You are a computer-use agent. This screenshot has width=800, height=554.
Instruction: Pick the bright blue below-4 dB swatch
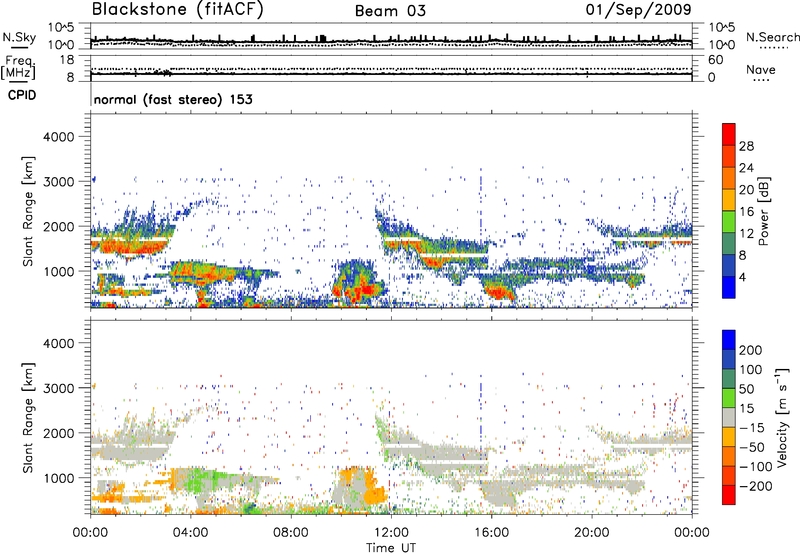click(729, 287)
